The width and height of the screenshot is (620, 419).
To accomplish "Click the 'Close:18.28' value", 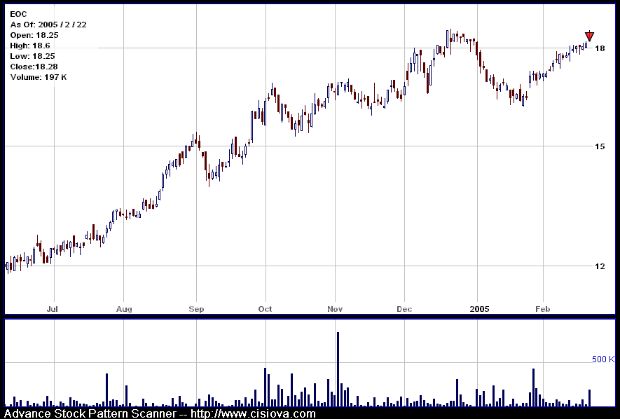I will click(x=34, y=67).
